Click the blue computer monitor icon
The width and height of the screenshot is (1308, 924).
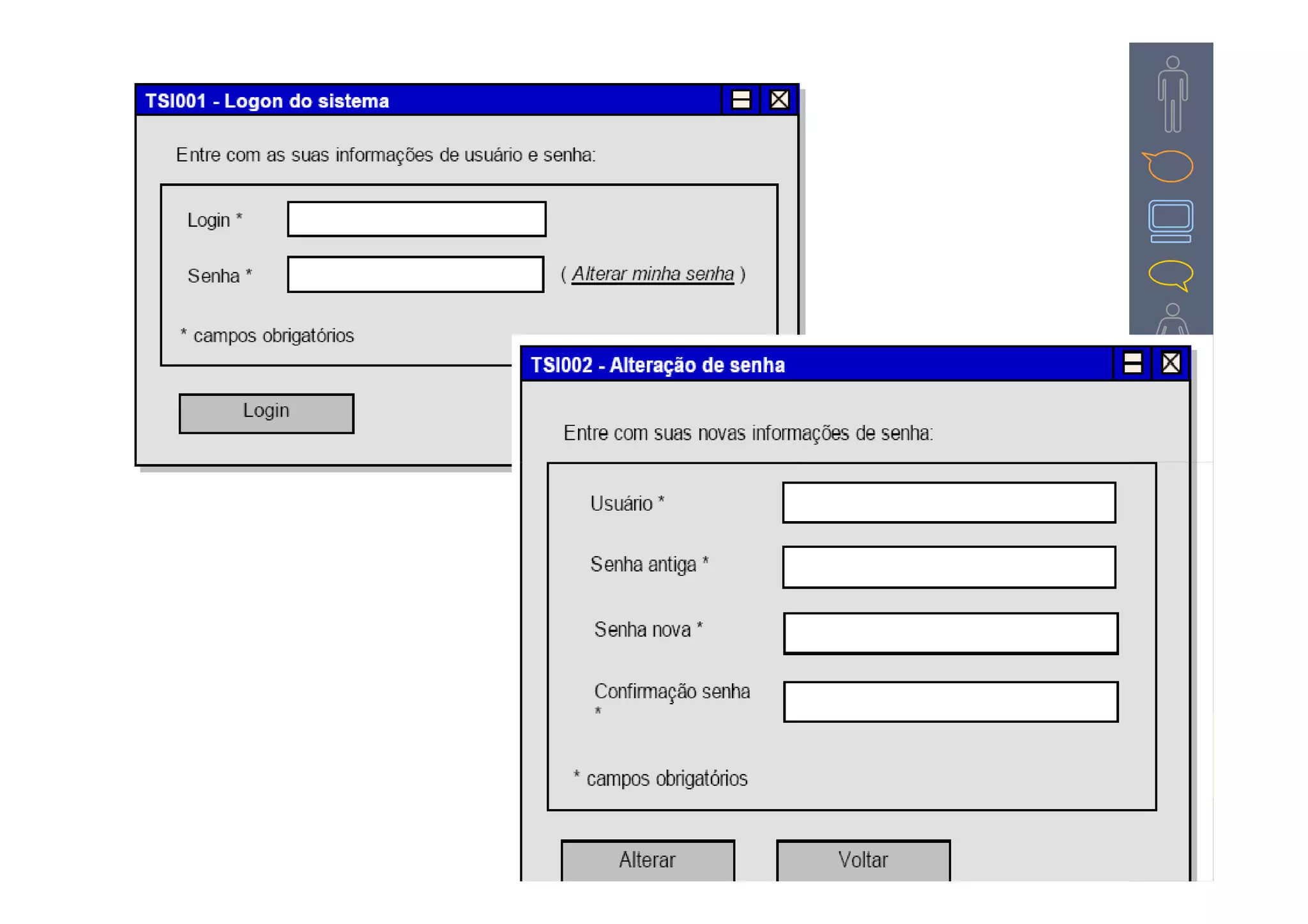point(1170,221)
